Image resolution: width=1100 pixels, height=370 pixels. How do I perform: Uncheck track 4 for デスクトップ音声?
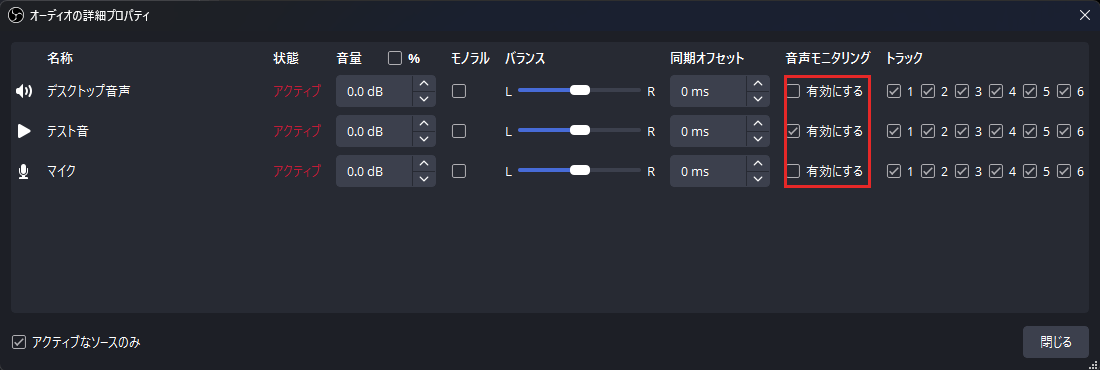coord(996,91)
